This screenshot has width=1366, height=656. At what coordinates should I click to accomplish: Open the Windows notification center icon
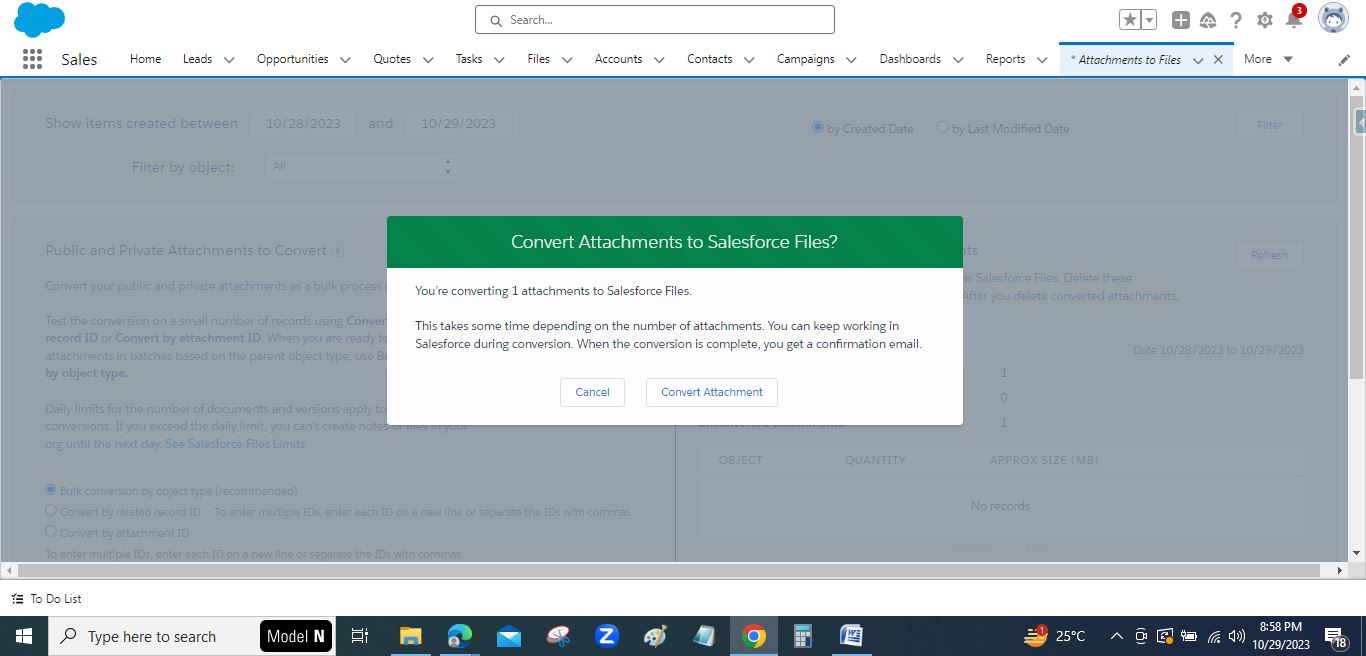point(1335,637)
